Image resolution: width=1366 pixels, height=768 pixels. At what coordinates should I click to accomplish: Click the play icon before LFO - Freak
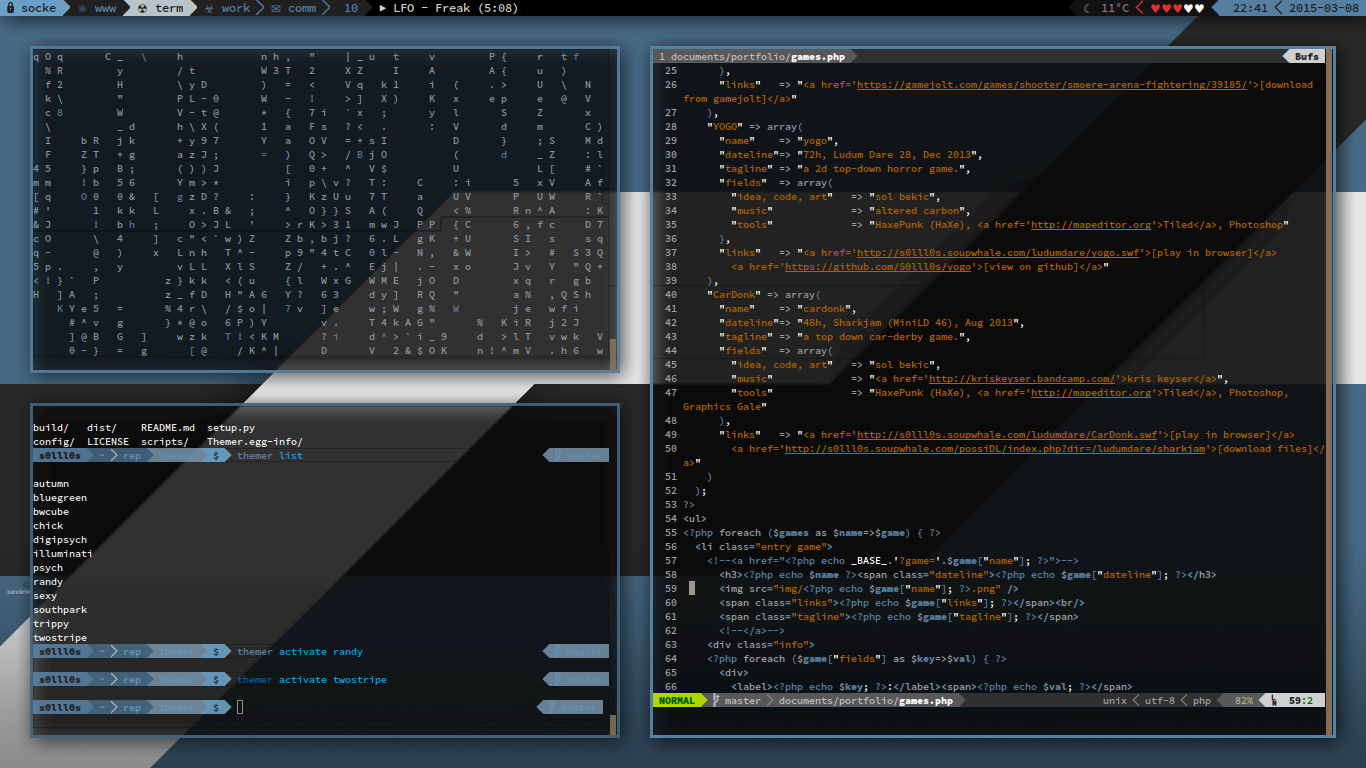point(383,8)
